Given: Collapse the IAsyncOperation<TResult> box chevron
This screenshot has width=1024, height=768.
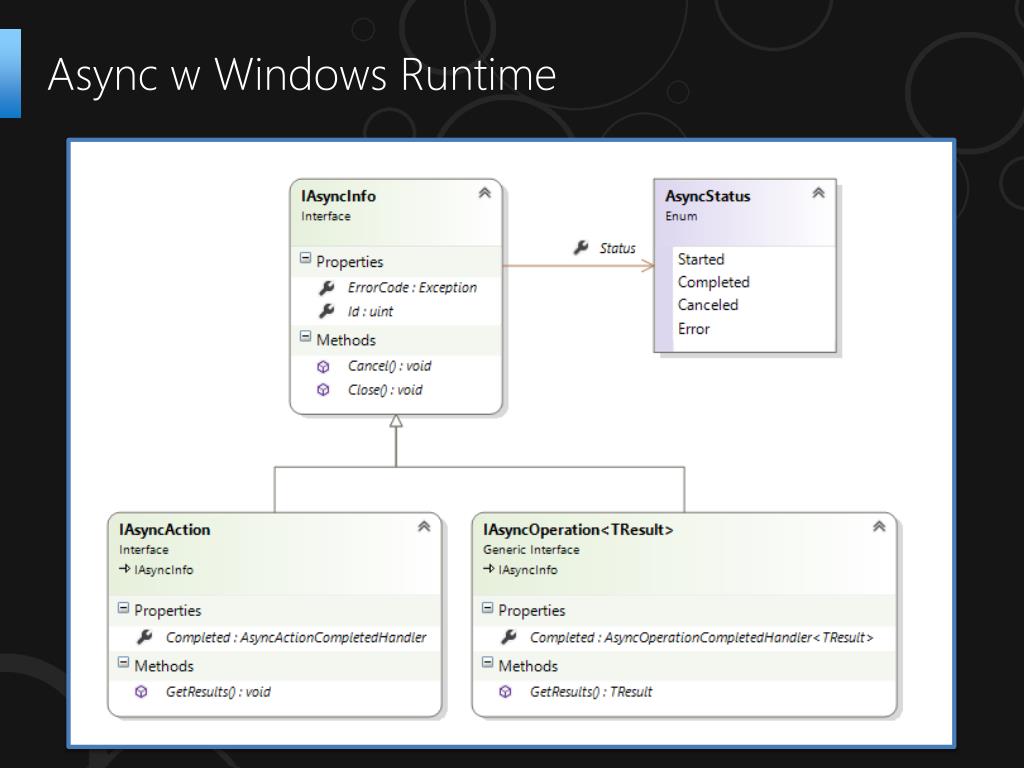Looking at the screenshot, I should click(879, 526).
